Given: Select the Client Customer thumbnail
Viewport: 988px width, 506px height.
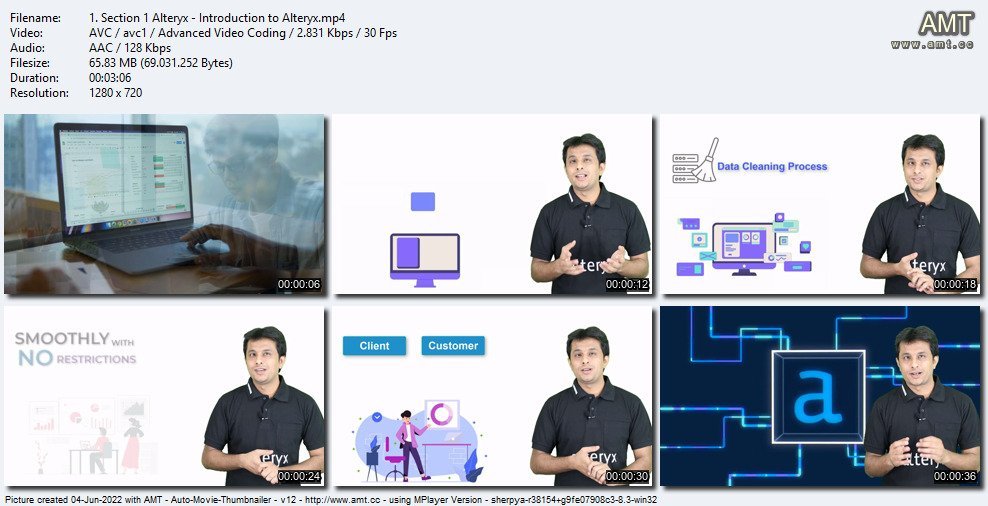Looking at the screenshot, I should pos(492,396).
